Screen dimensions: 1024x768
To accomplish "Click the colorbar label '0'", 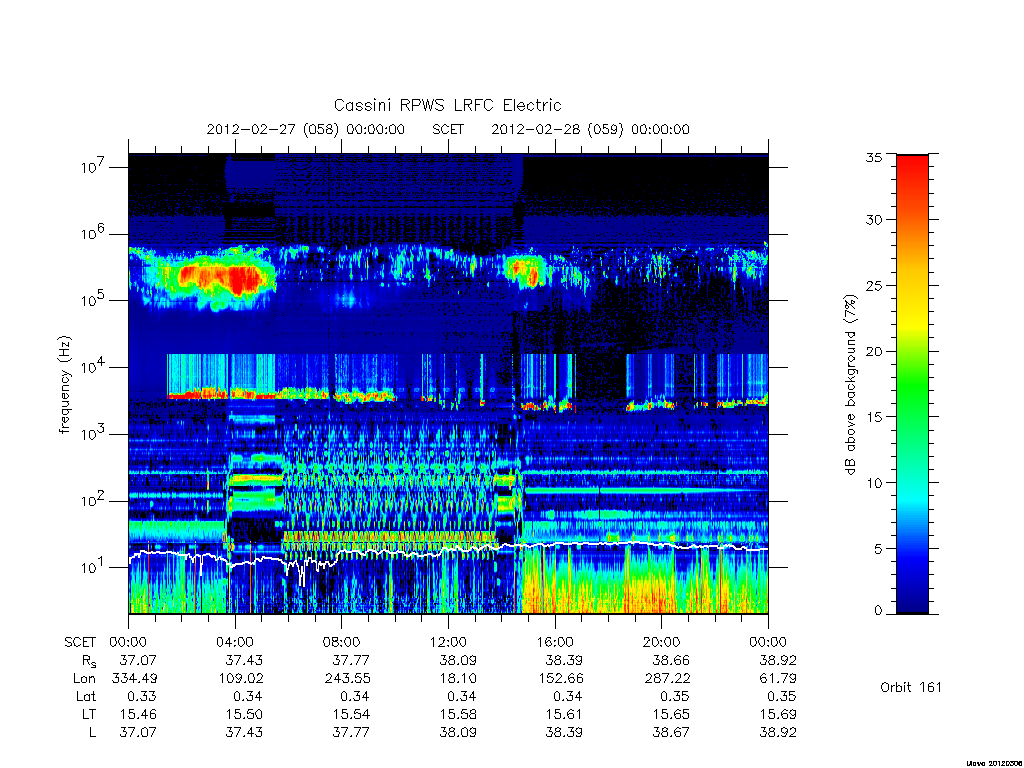I will [x=878, y=611].
